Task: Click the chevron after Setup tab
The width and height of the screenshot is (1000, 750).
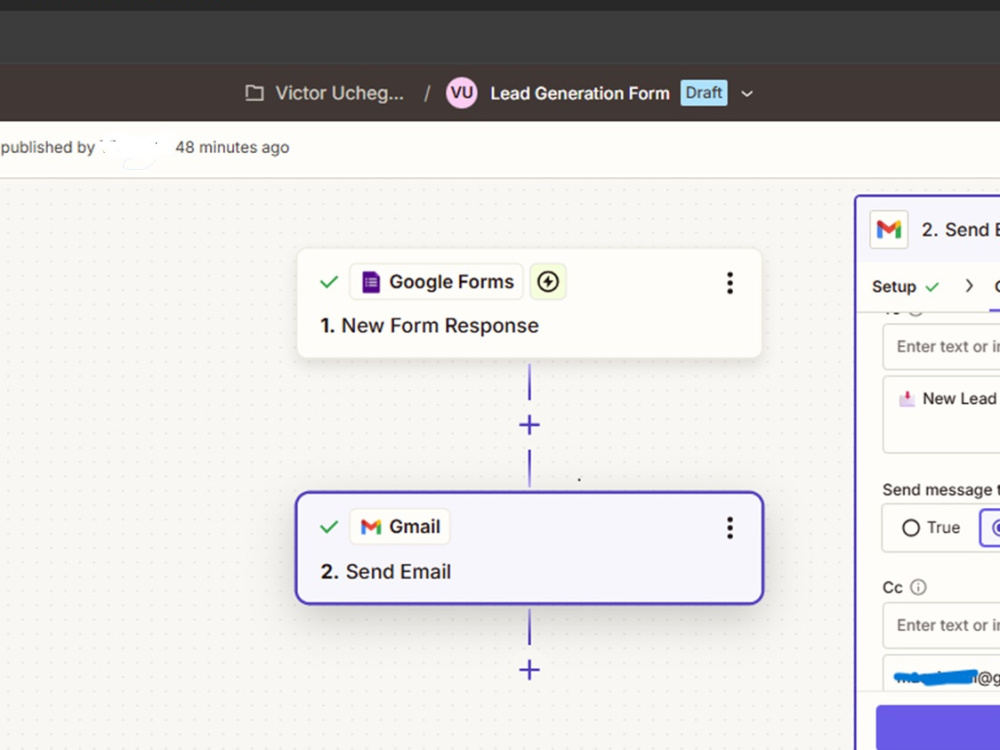Action: tap(969, 286)
